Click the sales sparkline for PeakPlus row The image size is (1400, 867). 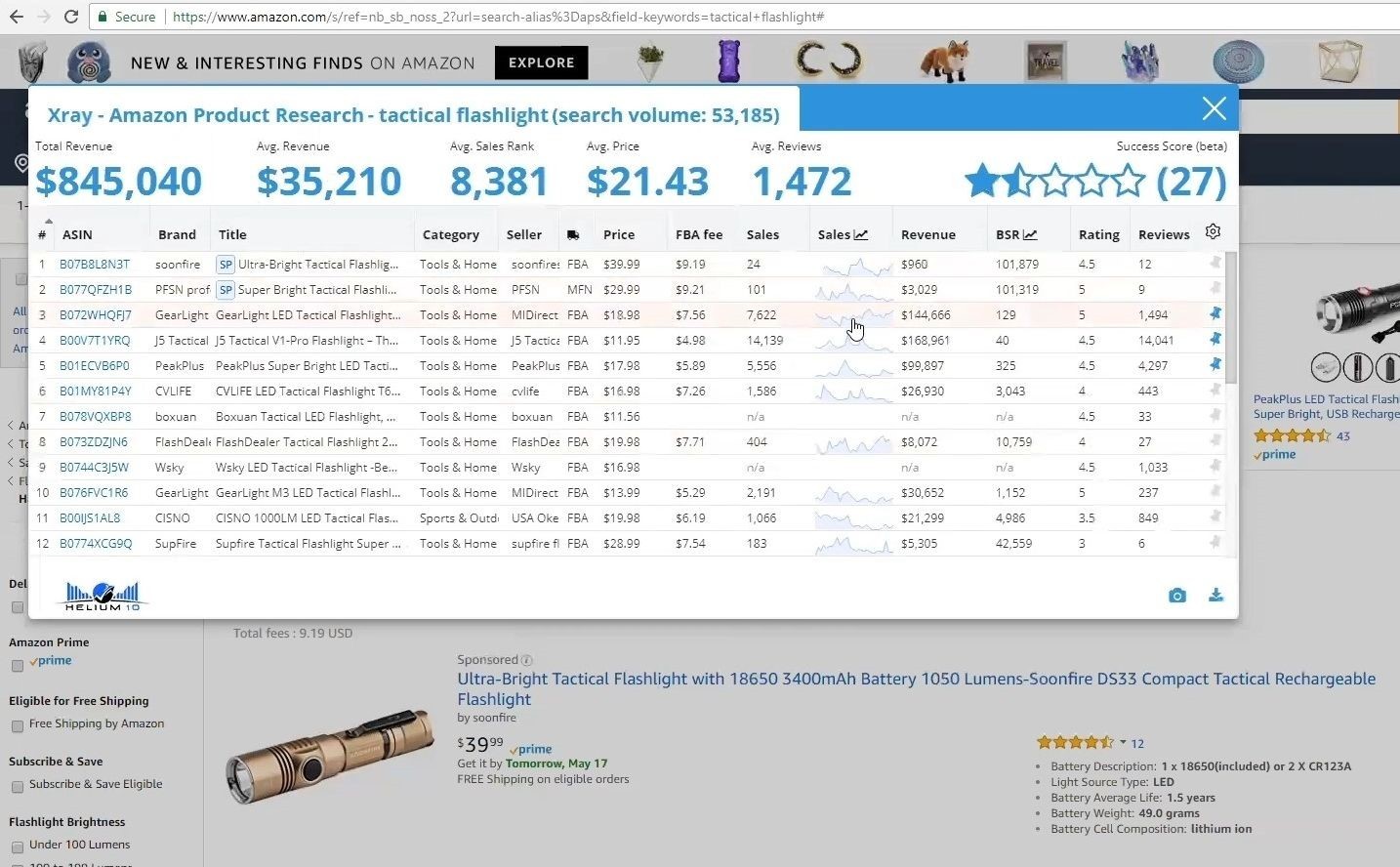853,366
